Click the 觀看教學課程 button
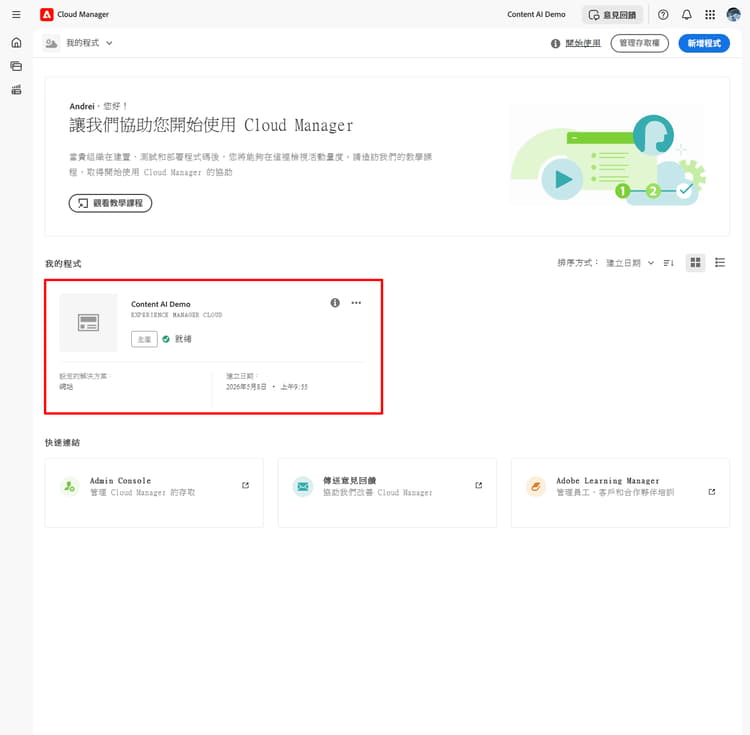 110,203
